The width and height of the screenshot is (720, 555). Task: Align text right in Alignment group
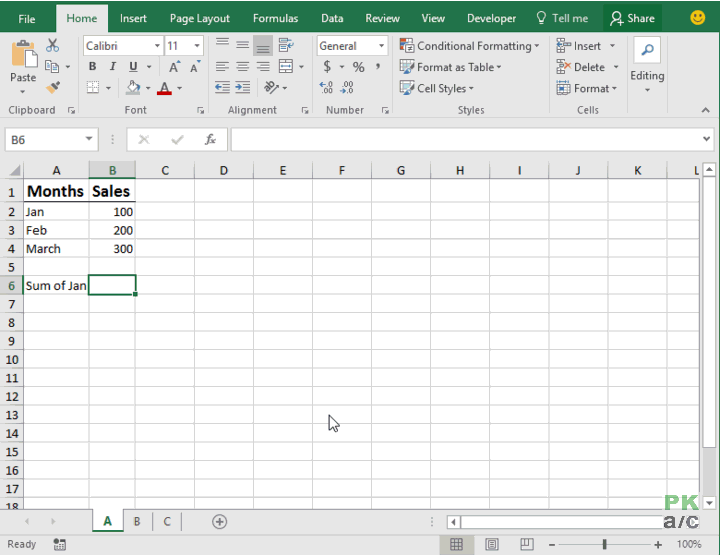(x=263, y=67)
